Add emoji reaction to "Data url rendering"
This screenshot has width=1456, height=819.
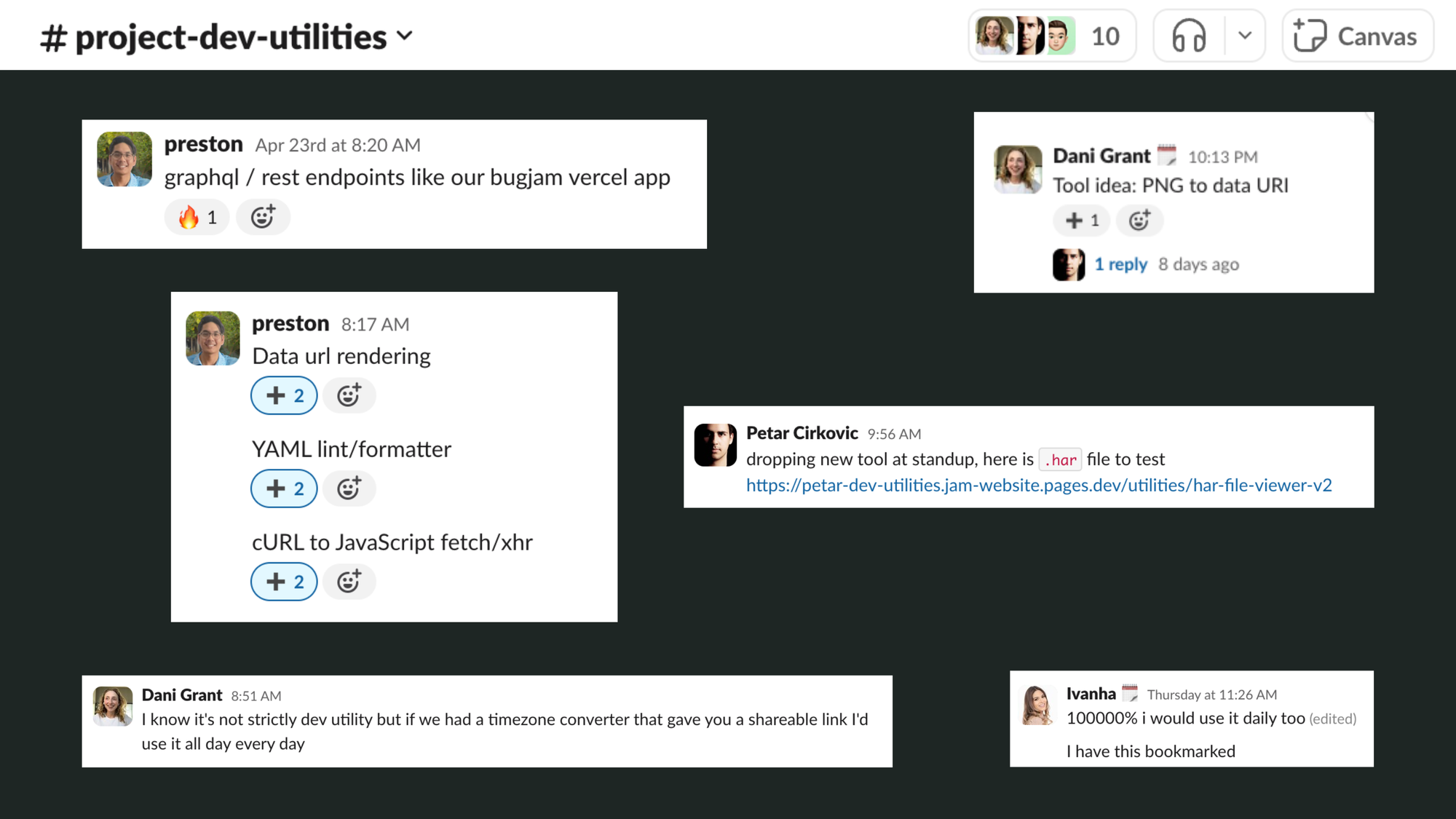point(349,395)
